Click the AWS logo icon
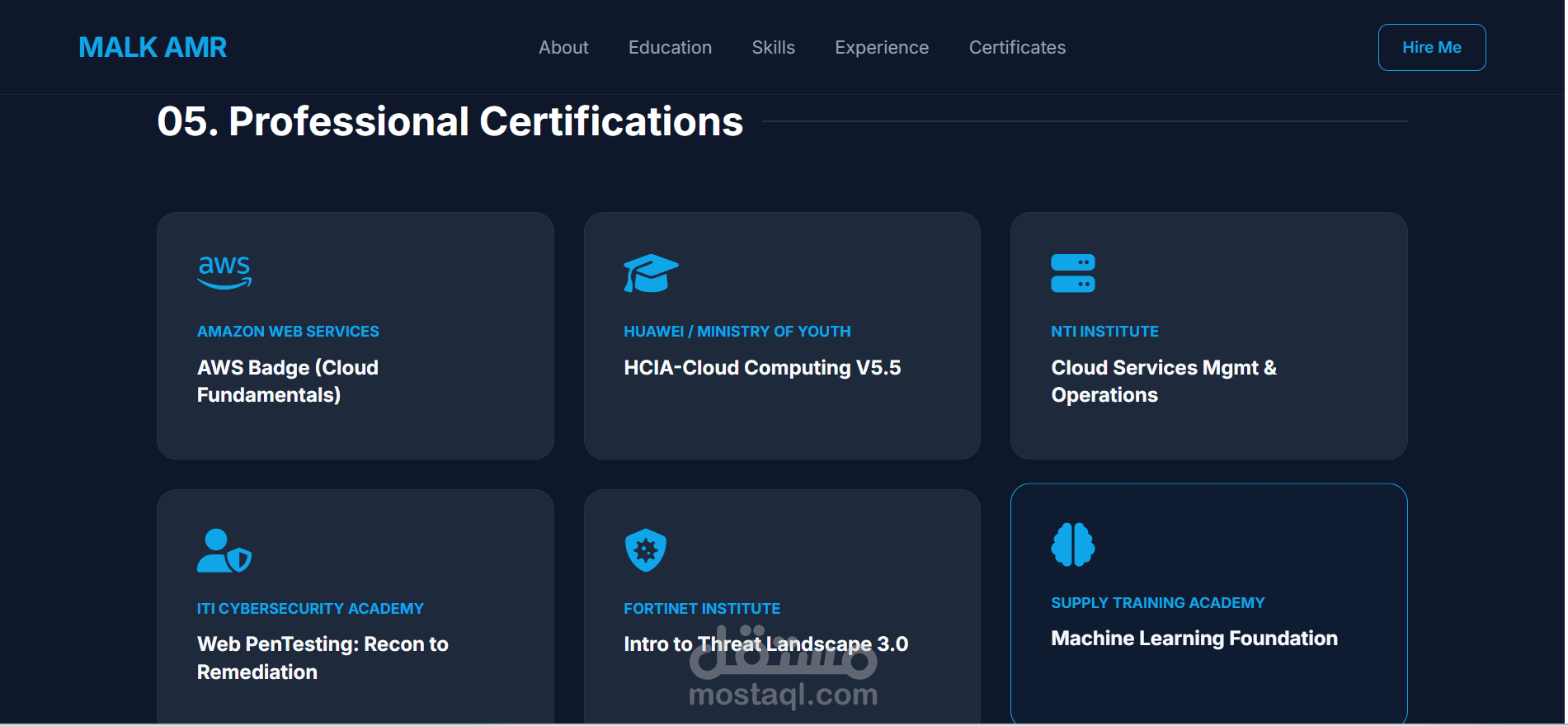The image size is (1568, 726). 224,272
